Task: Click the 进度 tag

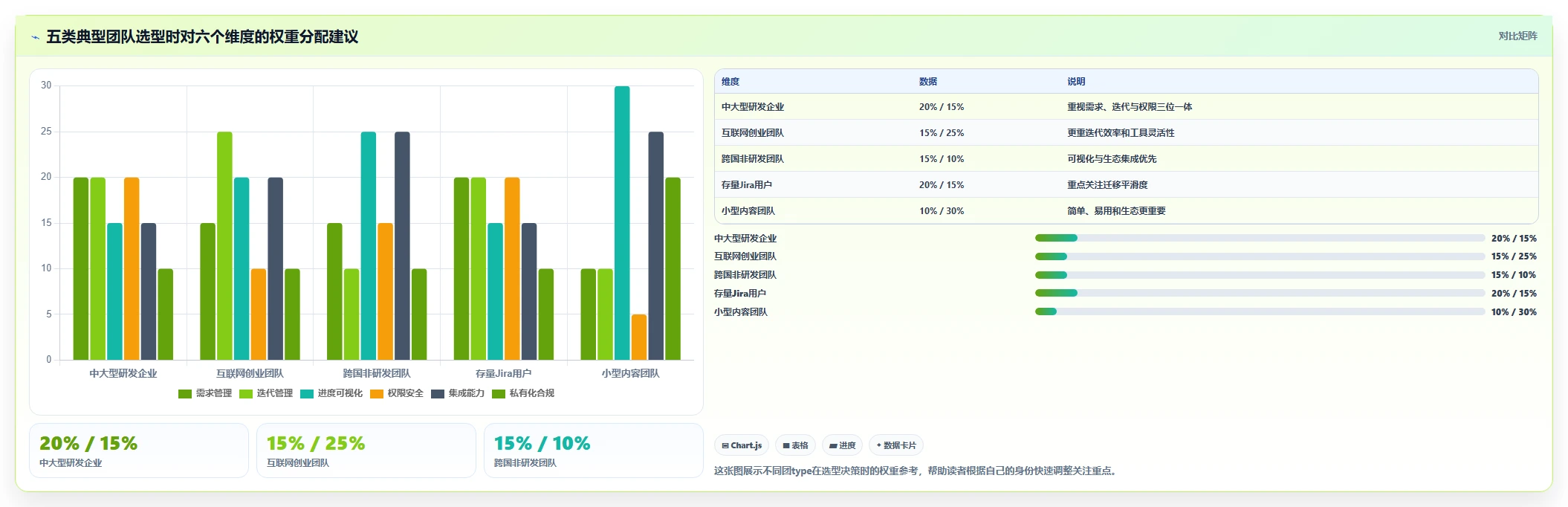Action: (842, 445)
